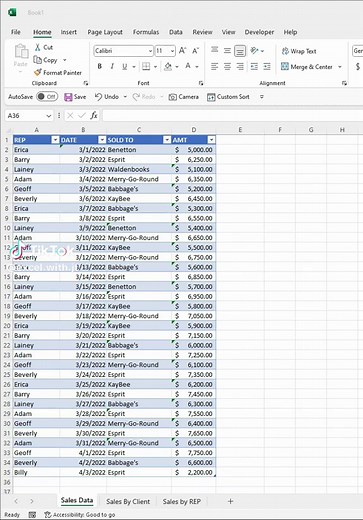The image size is (363, 520).
Task: Middle align cell contents
Action: click(227, 50)
